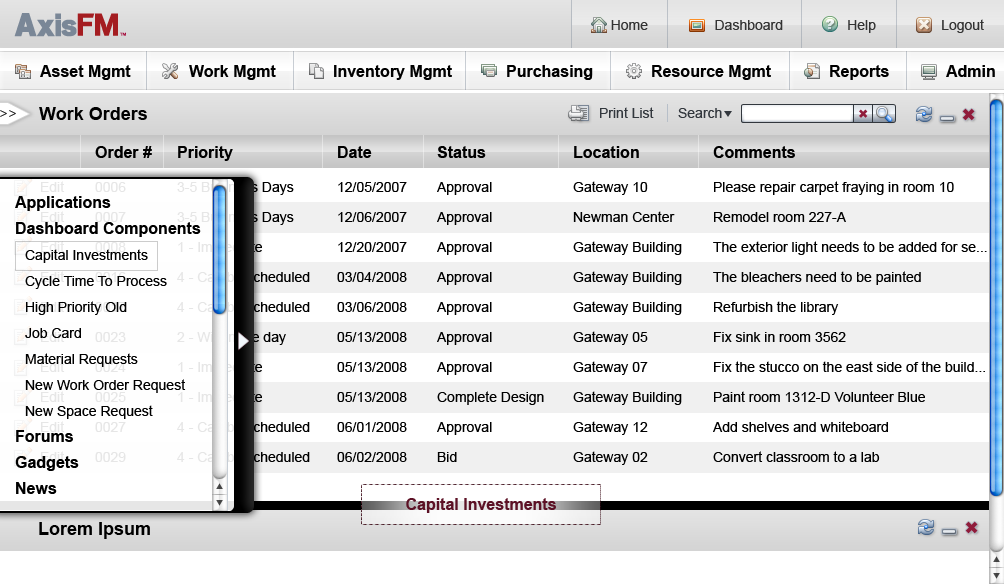Click into the search text field
Screen dimensions: 1004x584
pos(796,114)
